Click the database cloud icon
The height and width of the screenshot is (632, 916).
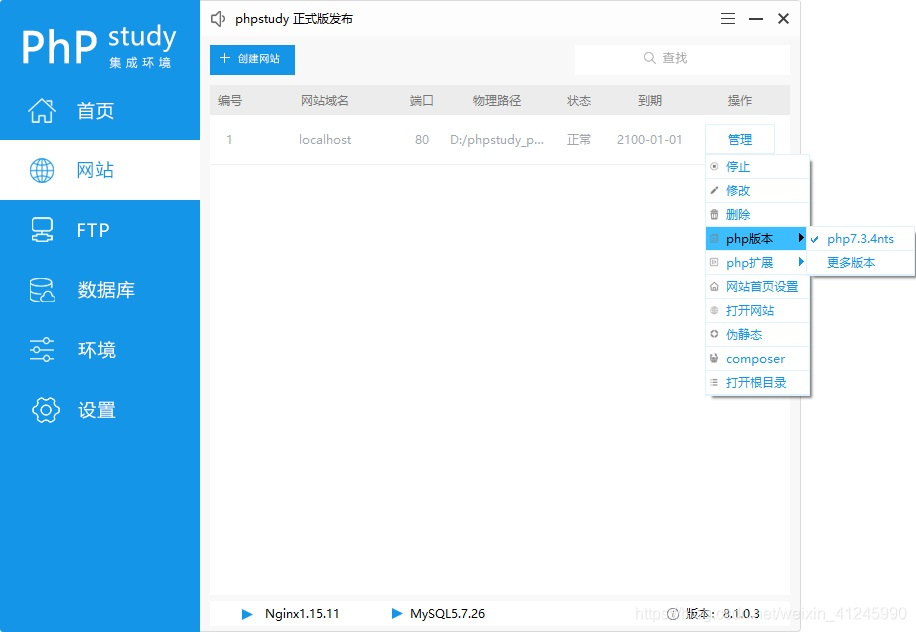[42, 290]
